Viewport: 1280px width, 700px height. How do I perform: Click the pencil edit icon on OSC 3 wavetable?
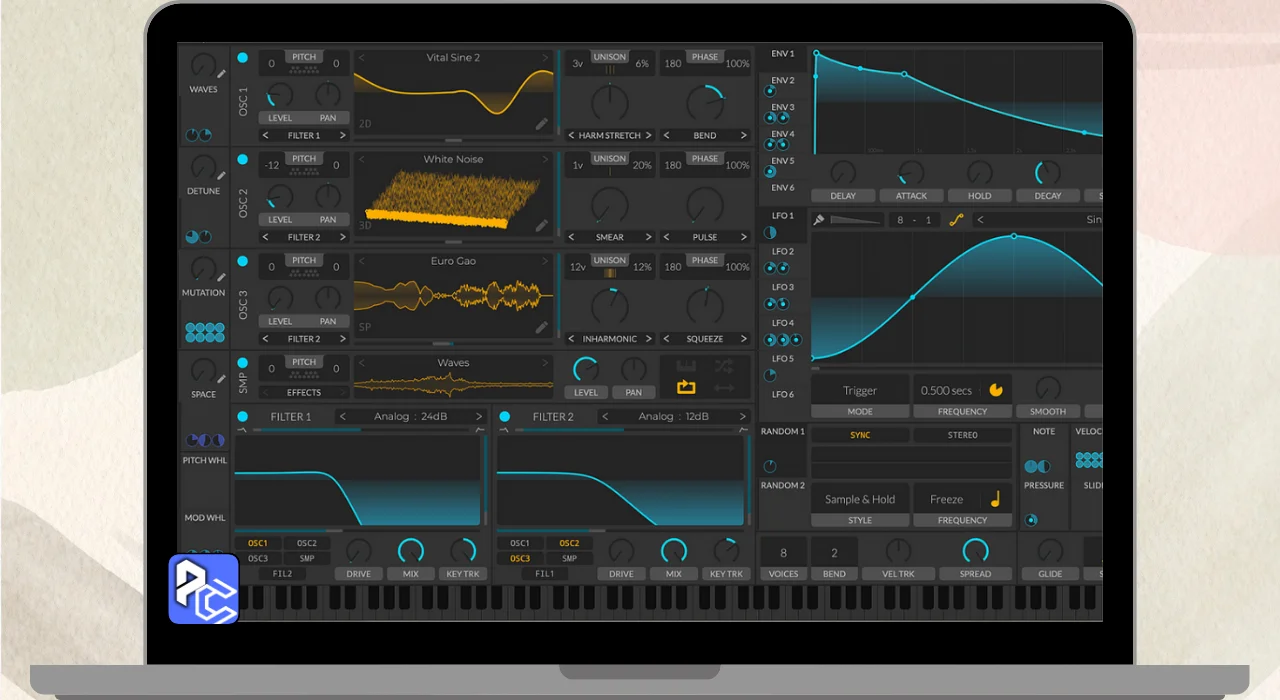pos(541,327)
